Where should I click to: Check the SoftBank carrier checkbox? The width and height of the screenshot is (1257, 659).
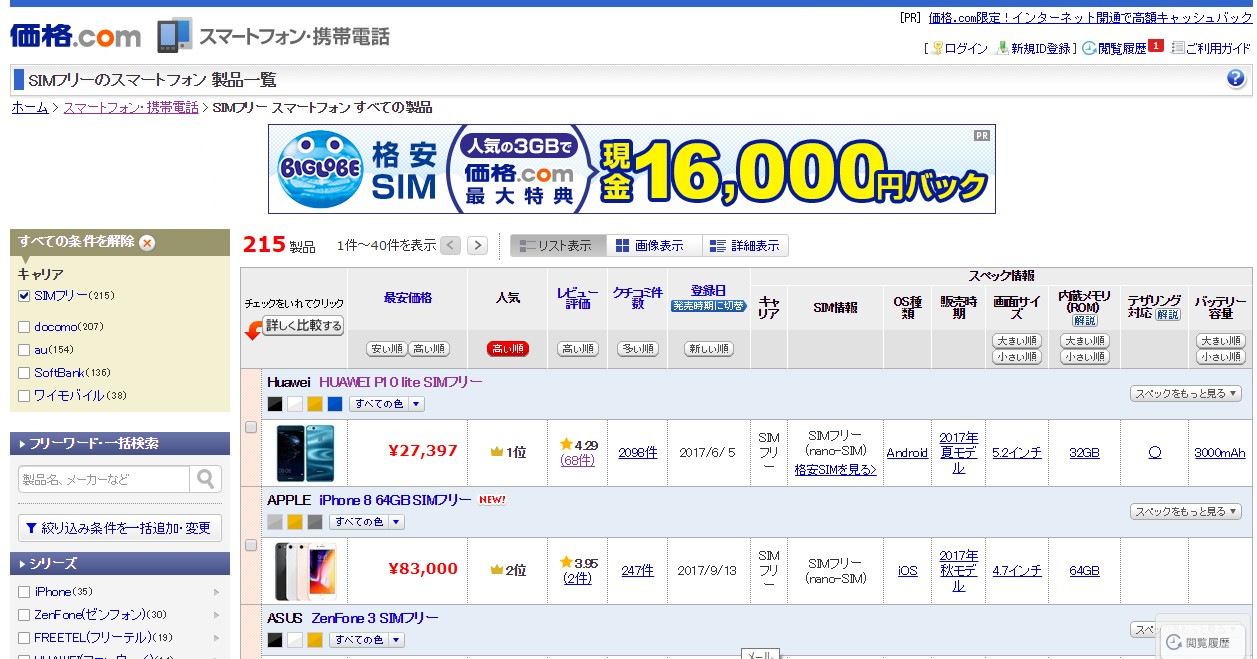pos(25,373)
